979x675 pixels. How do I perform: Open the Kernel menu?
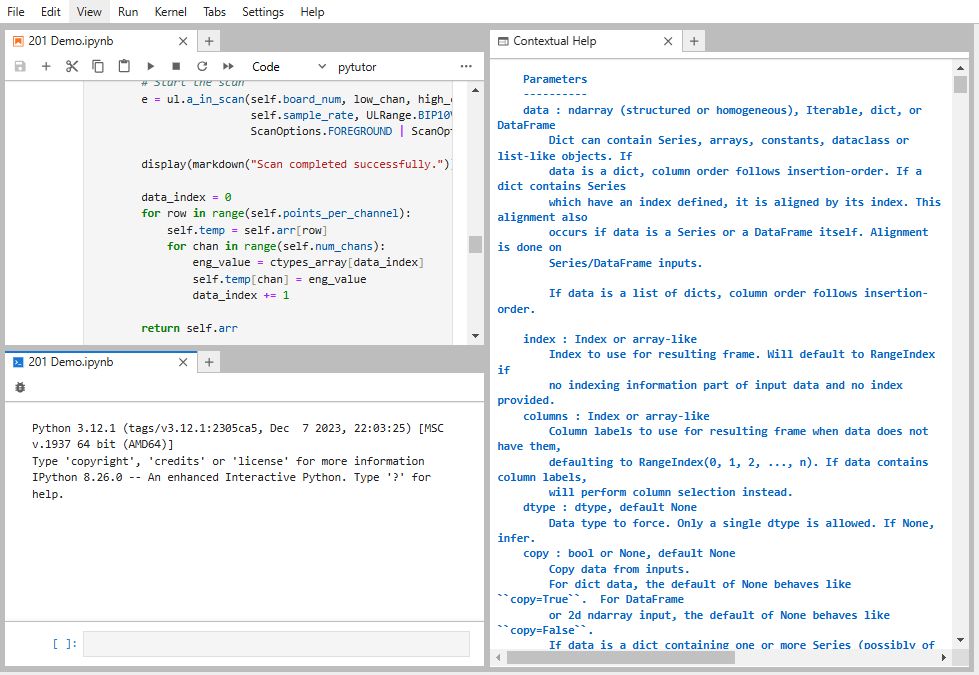point(170,12)
